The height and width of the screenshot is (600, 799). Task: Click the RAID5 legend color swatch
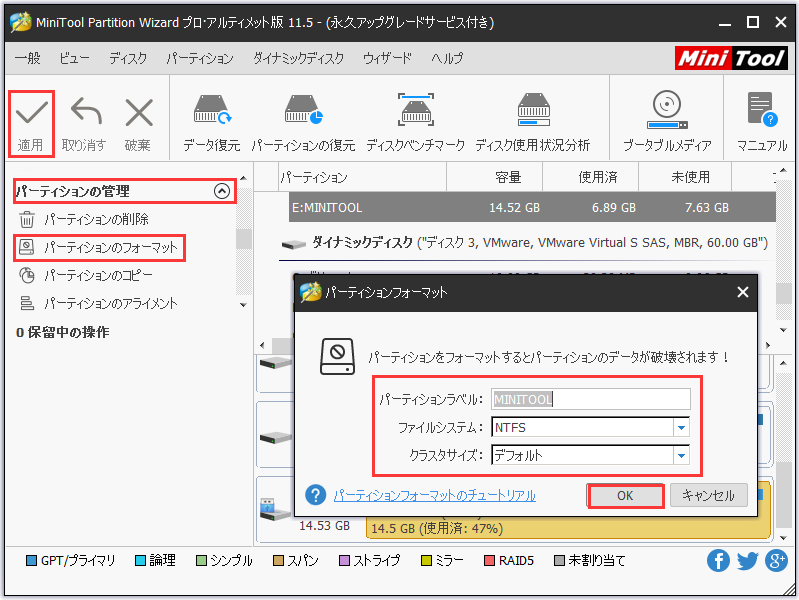tap(489, 561)
